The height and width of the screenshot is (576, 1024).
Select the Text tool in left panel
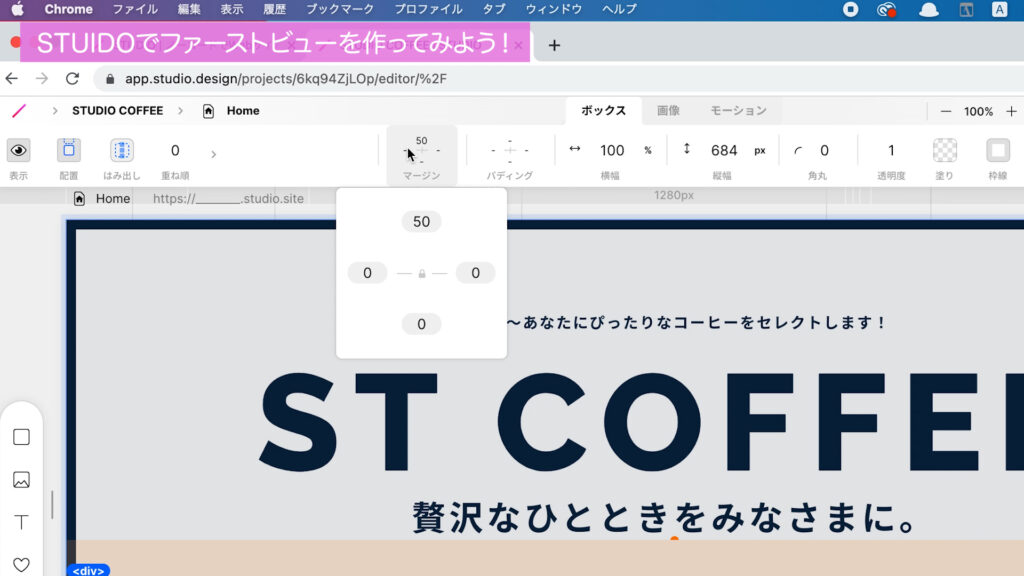pos(22,522)
